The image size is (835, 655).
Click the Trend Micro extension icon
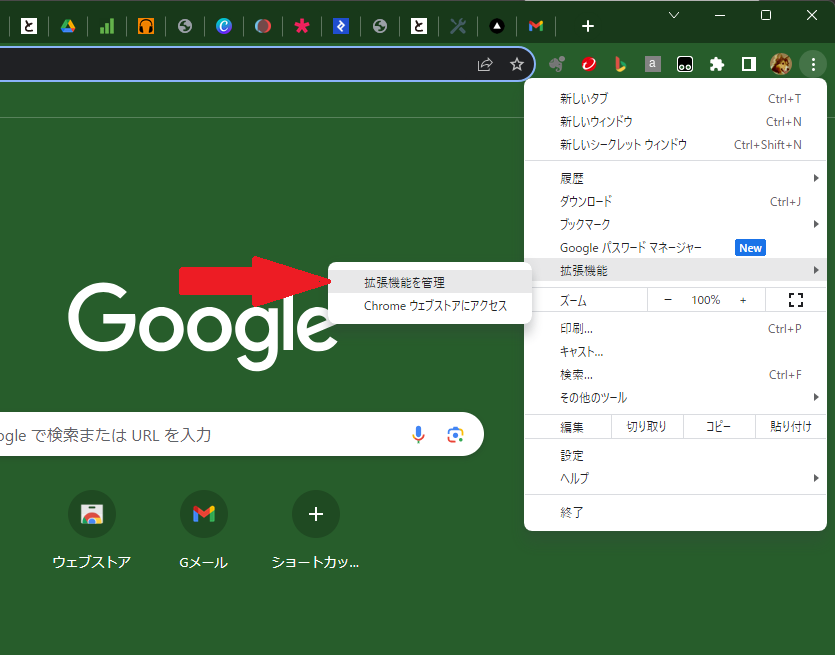click(x=588, y=63)
